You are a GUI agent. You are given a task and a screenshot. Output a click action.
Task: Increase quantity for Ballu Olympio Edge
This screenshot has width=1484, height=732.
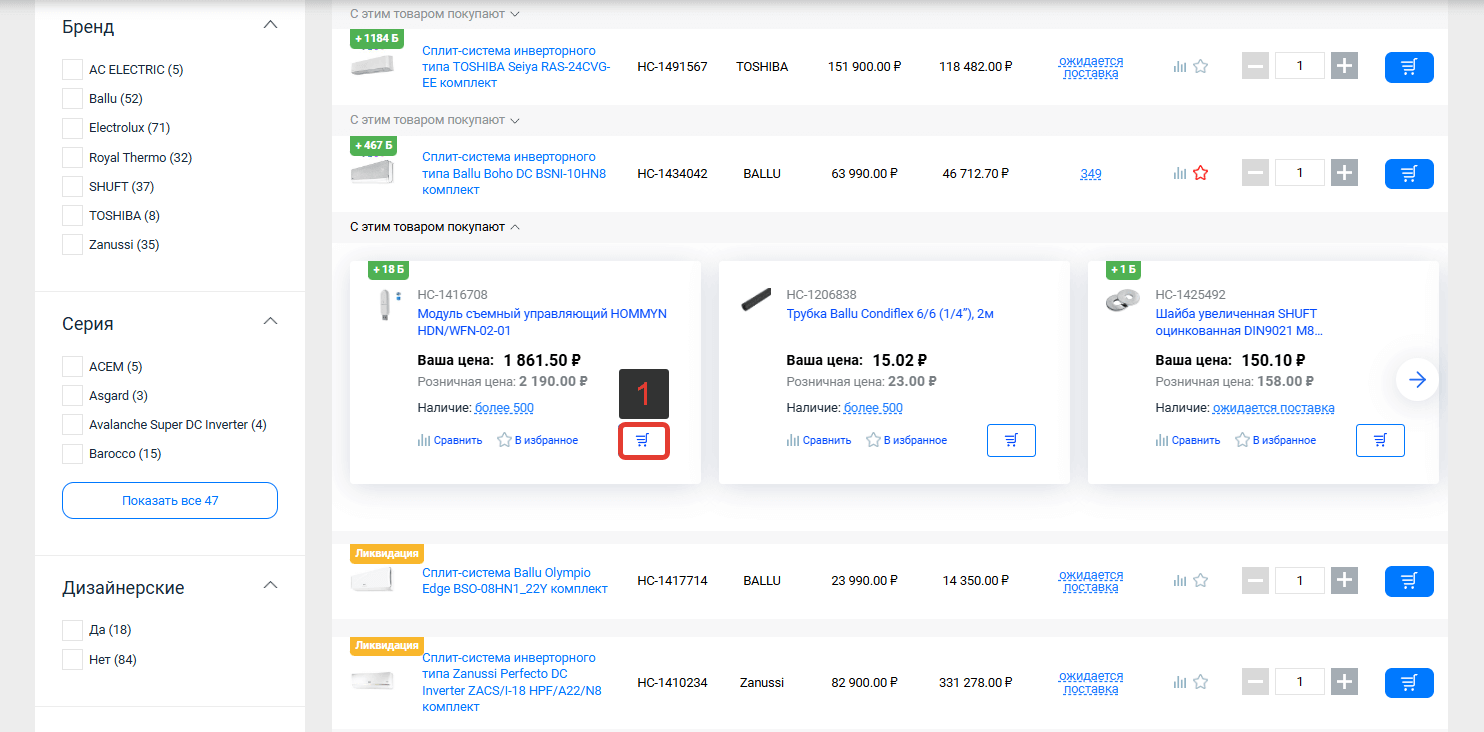(x=1345, y=580)
